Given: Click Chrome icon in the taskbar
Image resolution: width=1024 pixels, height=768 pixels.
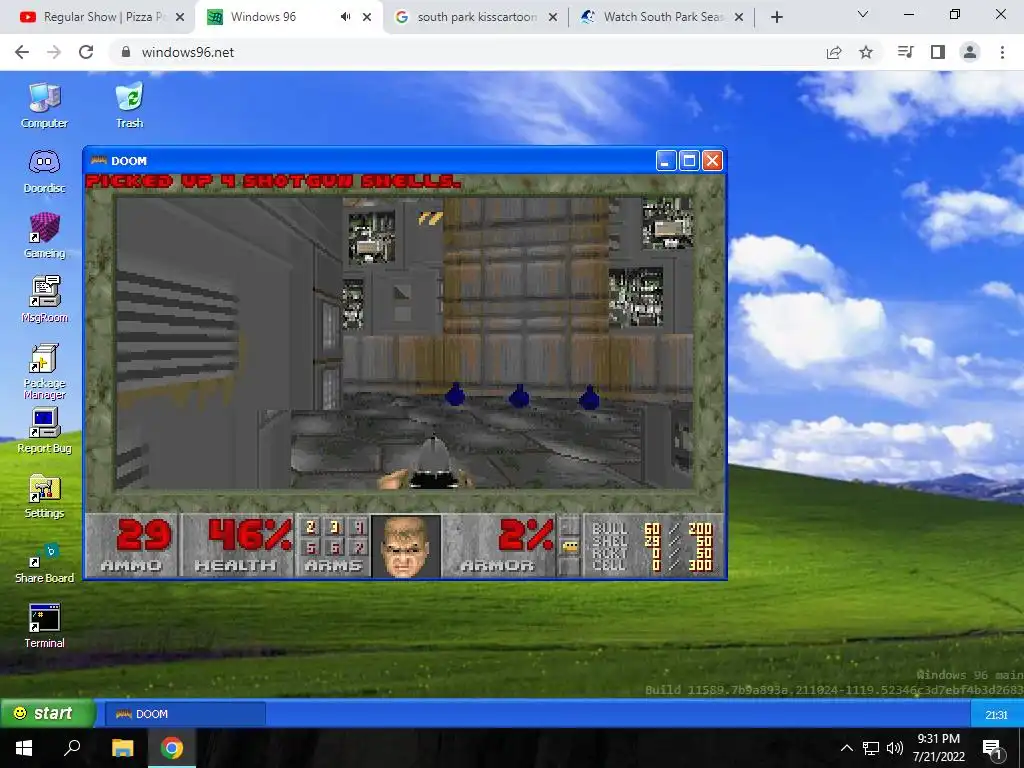Looking at the screenshot, I should click(172, 748).
